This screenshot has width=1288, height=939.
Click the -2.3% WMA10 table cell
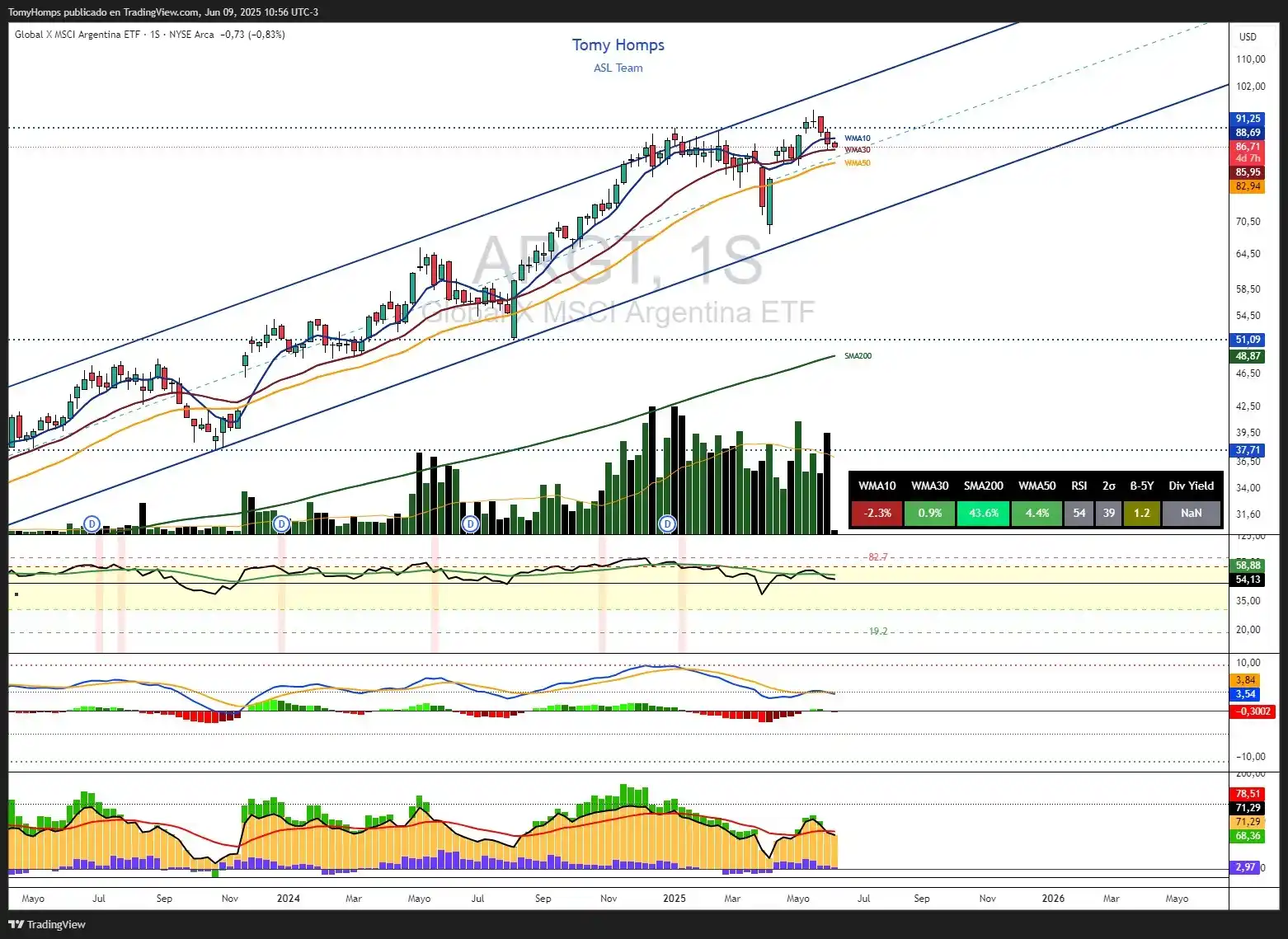point(877,513)
